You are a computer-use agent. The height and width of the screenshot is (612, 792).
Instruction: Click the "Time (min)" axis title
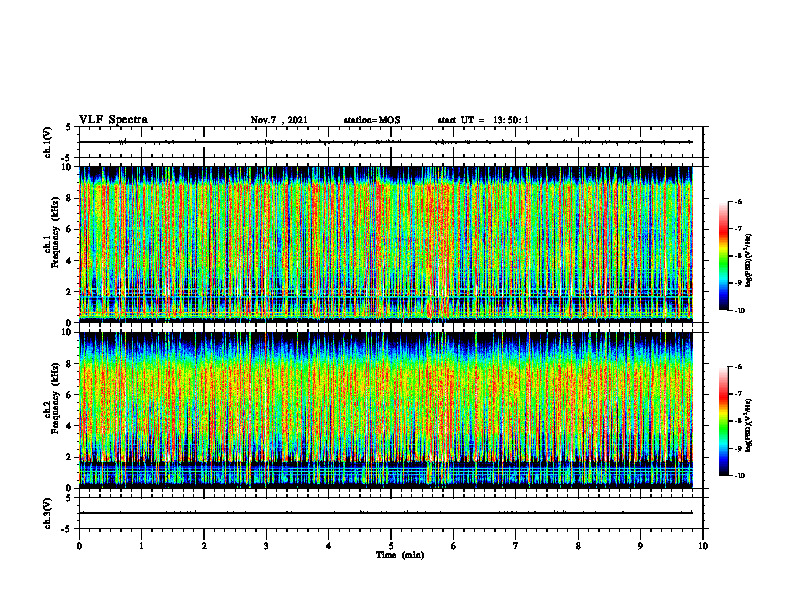pyautogui.click(x=400, y=555)
